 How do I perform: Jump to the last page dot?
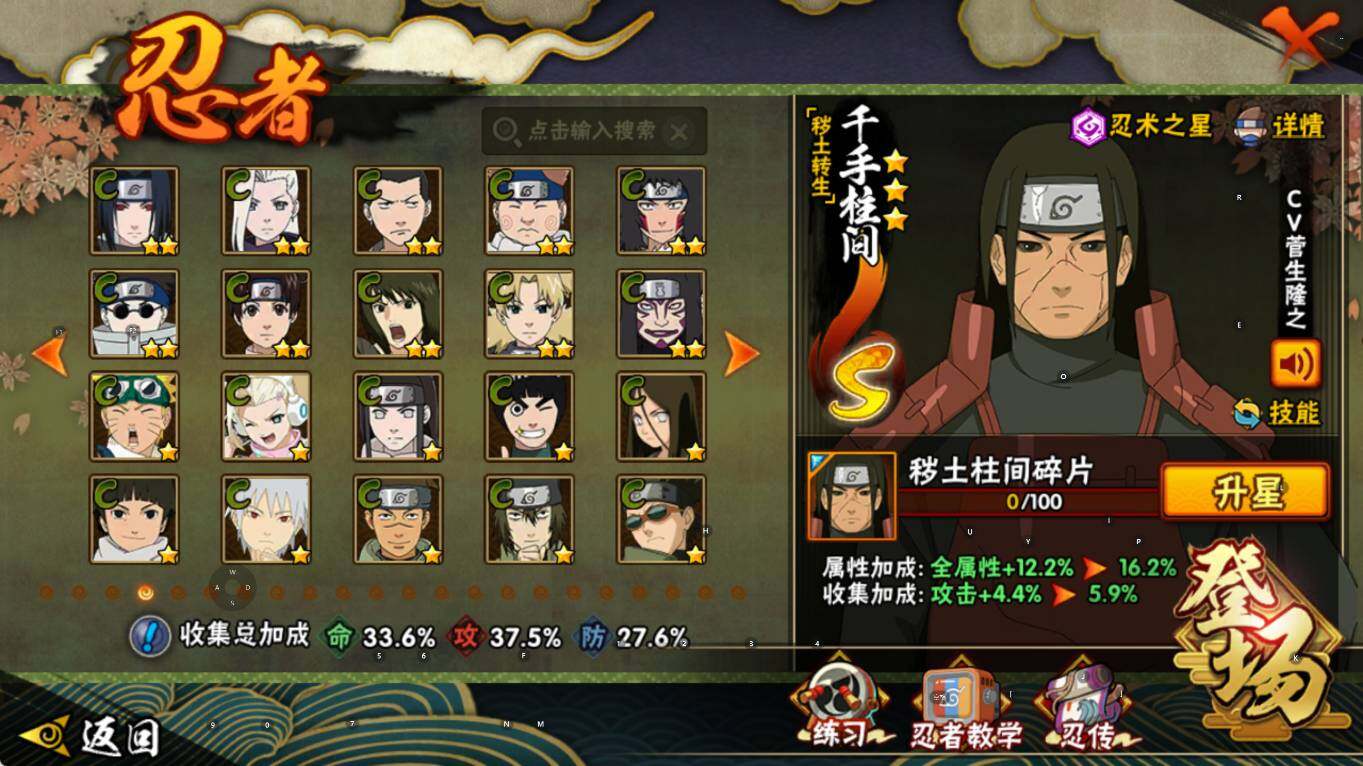738,592
